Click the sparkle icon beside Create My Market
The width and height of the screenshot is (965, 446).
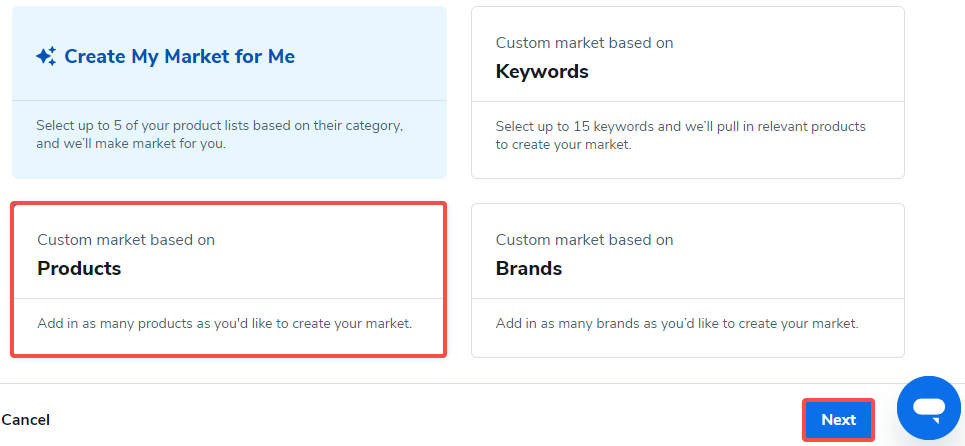pos(46,57)
